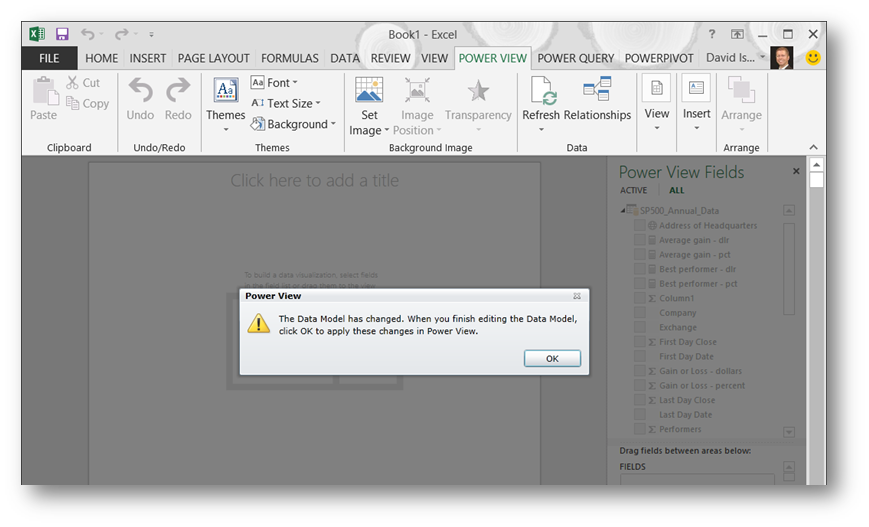Check Address of Headquarters field
The image size is (869, 527).
(x=640, y=225)
